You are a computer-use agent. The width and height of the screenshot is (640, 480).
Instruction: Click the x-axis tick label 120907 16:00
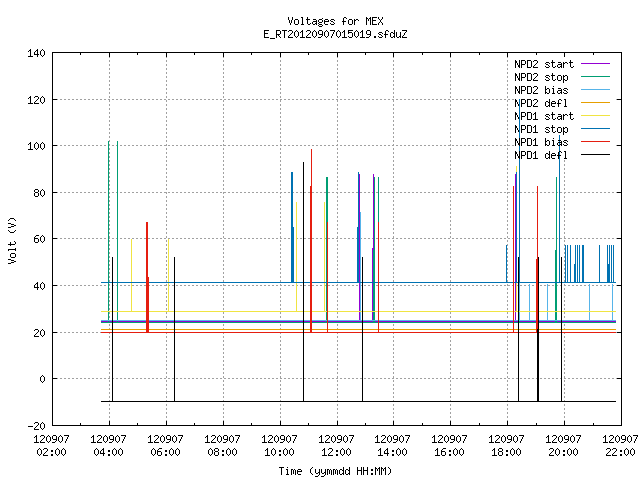pos(449,446)
